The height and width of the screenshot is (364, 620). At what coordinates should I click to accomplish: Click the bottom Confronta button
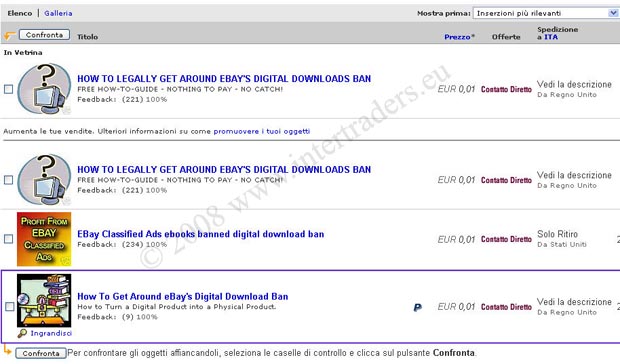click(41, 353)
